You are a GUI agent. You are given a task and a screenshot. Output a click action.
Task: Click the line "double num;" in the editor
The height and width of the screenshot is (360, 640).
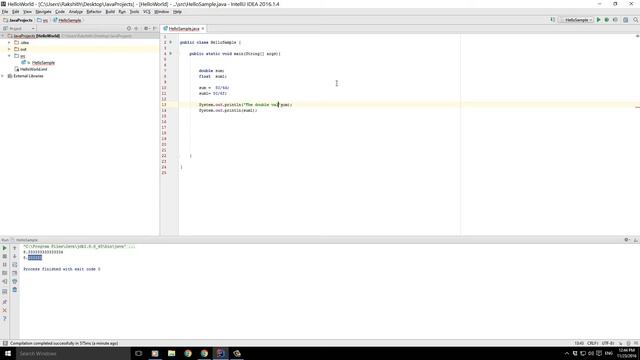[x=211, y=71]
